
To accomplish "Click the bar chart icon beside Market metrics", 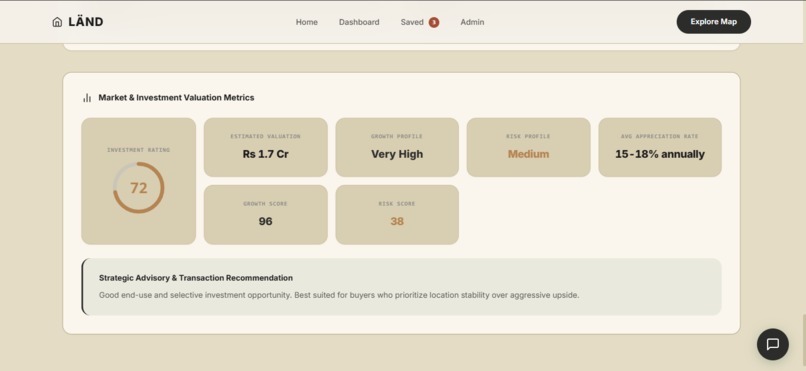I will click(87, 98).
